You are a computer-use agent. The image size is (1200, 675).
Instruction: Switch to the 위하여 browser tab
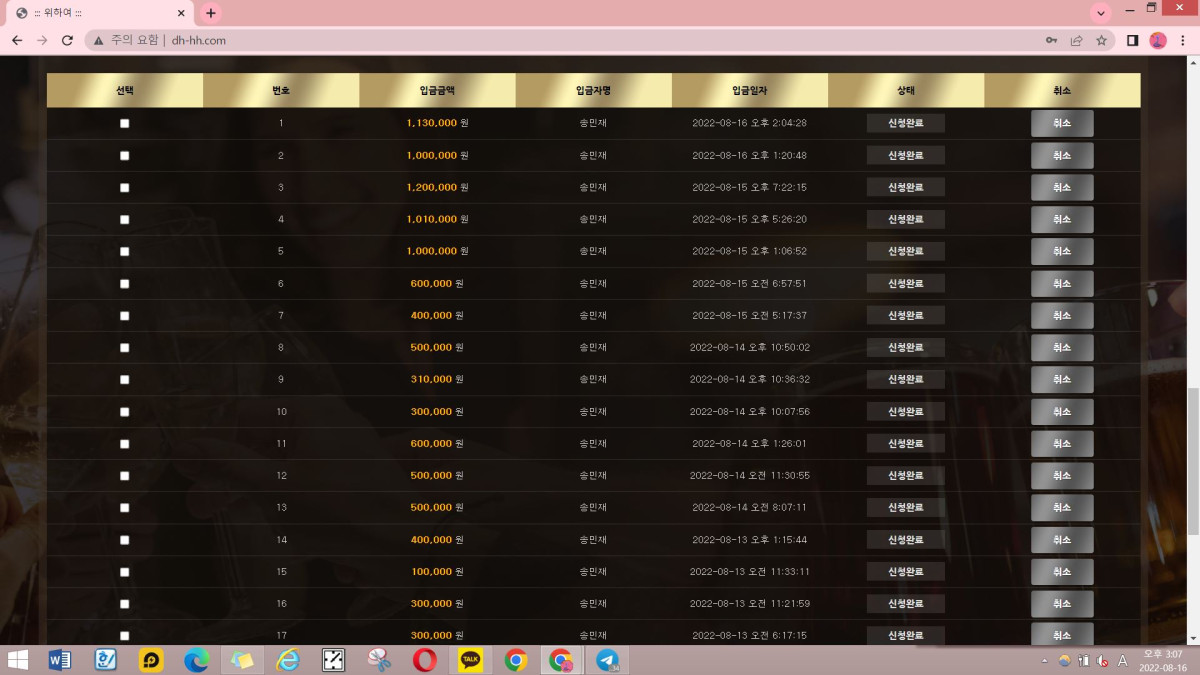coord(95,13)
